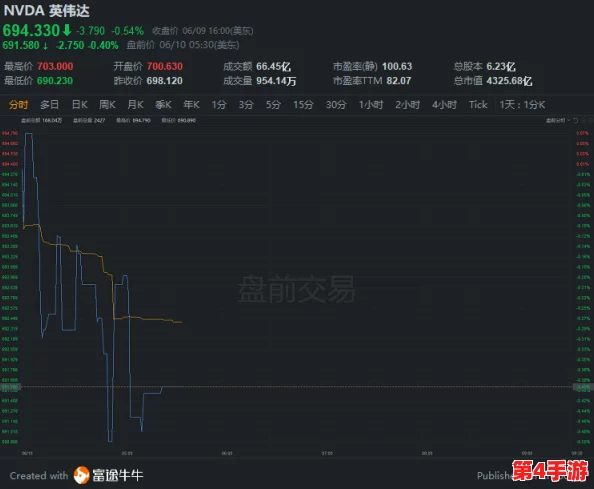The image size is (594, 489).
Task: Choose the 3分 three-minute interval
Action: [x=246, y=105]
